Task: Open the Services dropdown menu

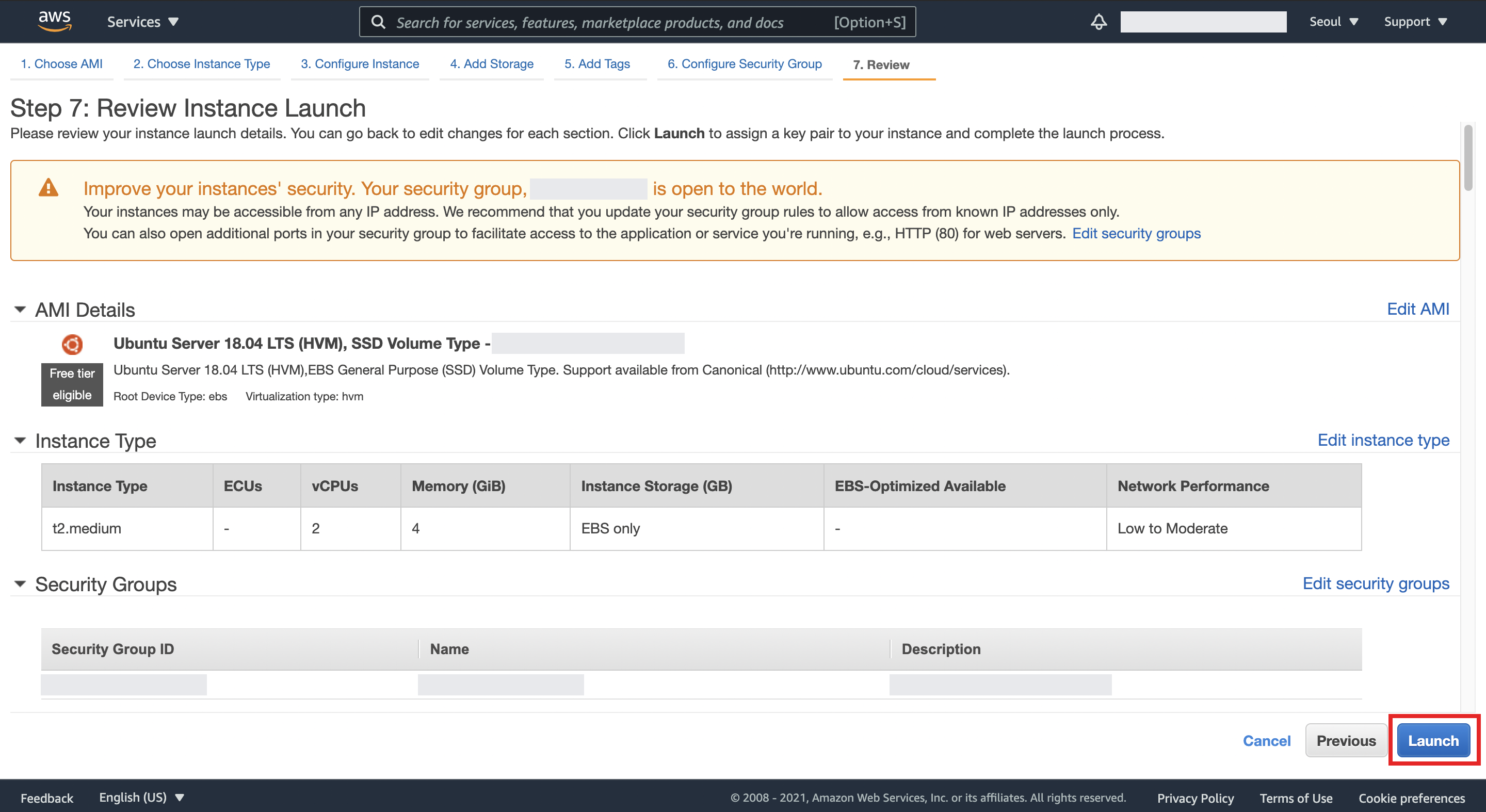Action: coord(142,22)
